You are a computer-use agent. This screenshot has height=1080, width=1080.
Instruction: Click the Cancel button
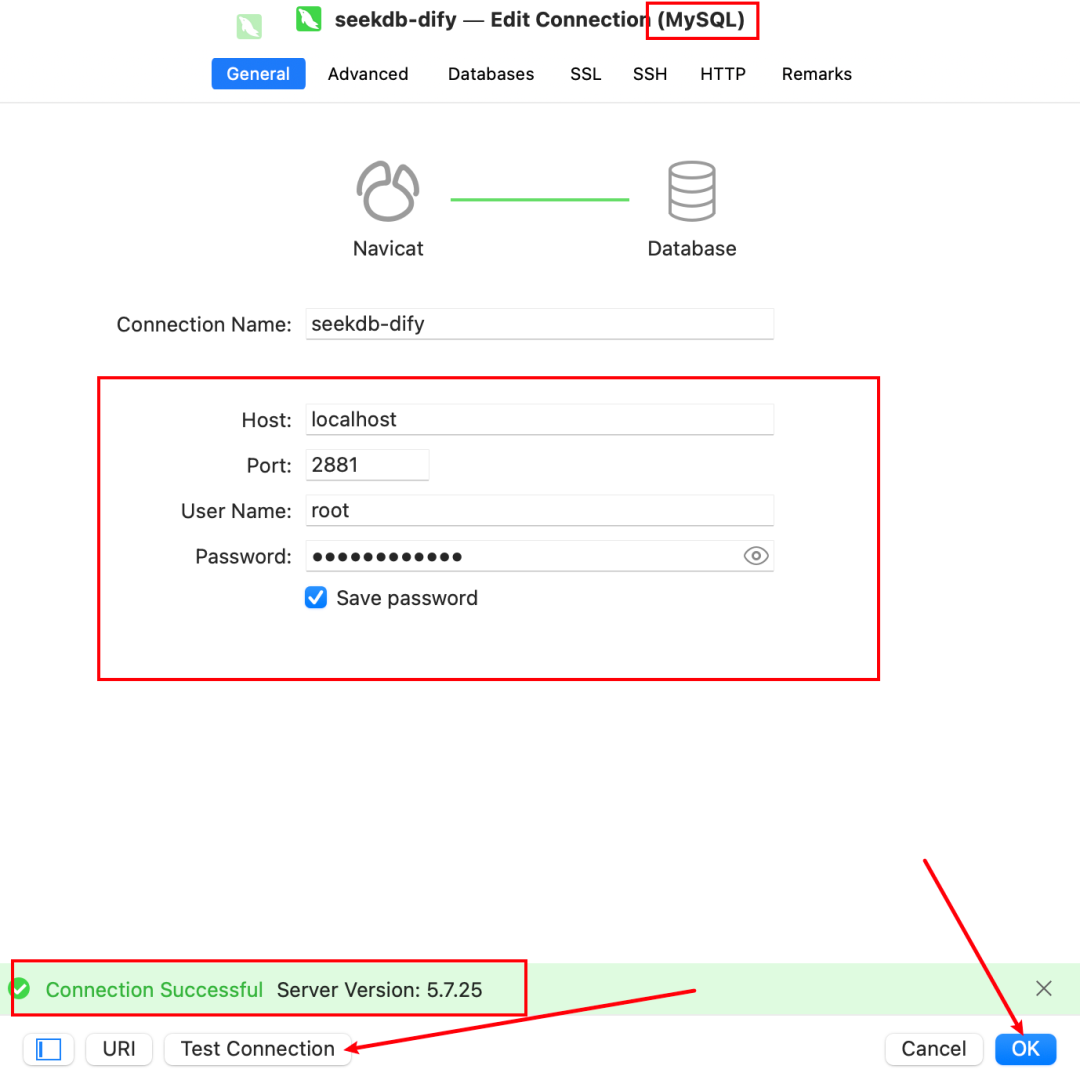click(933, 1049)
